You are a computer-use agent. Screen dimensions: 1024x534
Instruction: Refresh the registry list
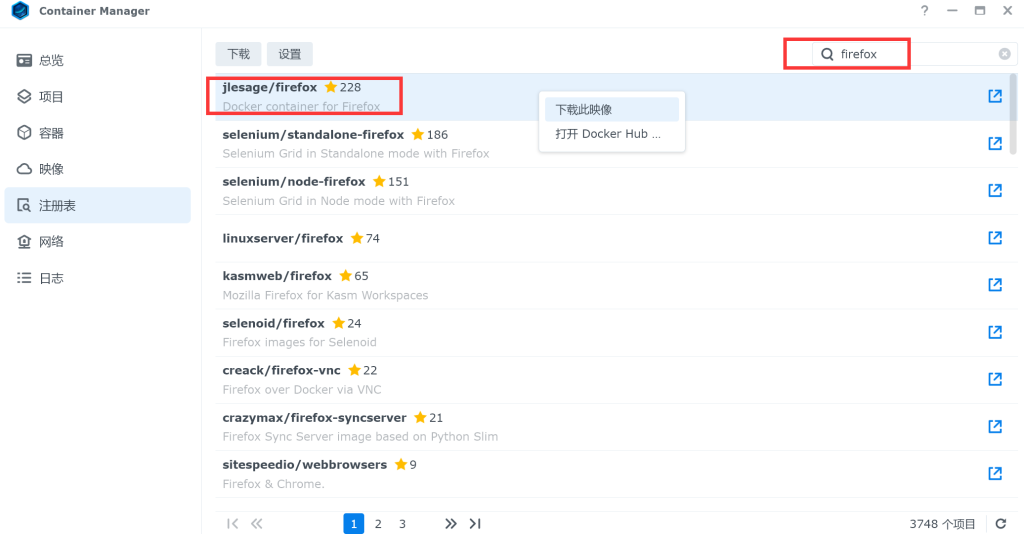click(x=1000, y=524)
